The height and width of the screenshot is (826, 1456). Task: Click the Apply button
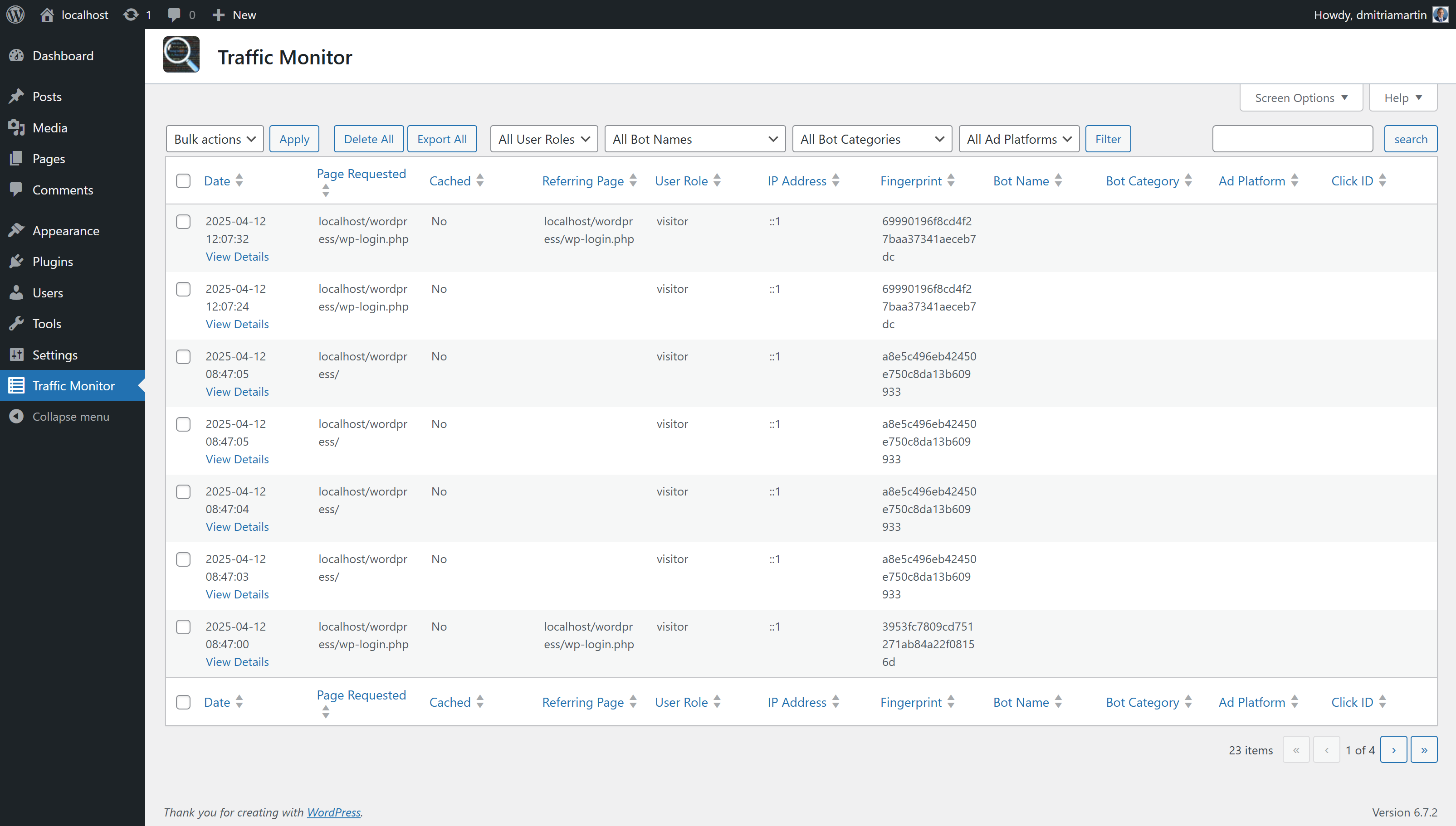coord(294,139)
